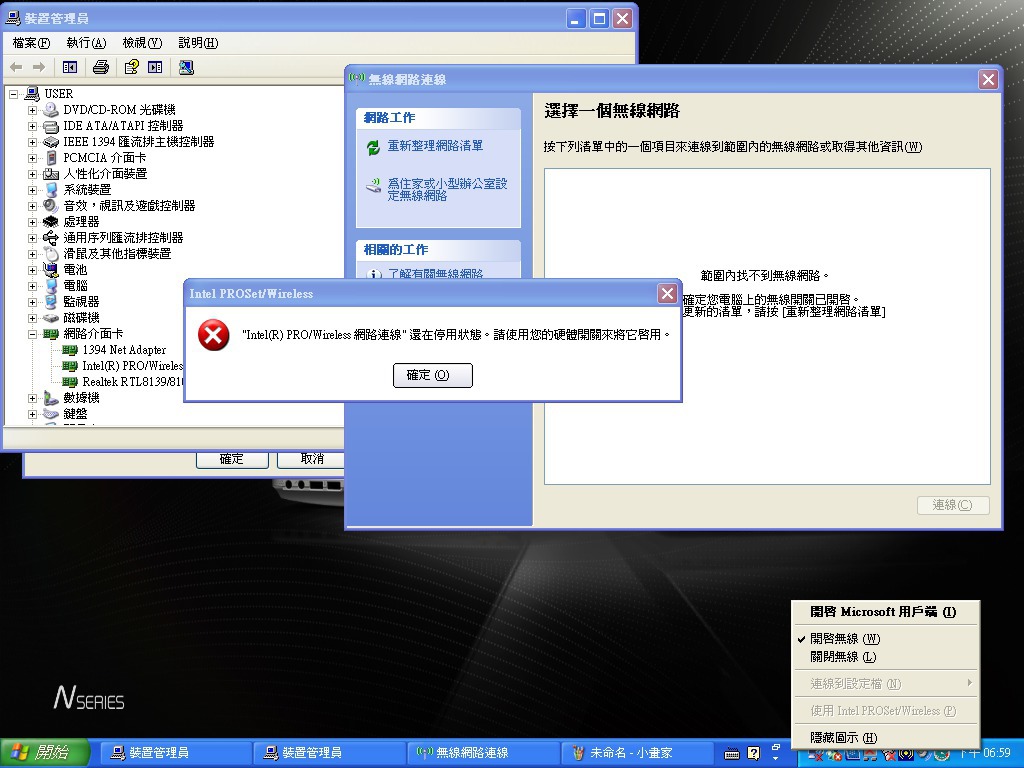This screenshot has width=1024, height=768.
Task: Click the Properties help icon in Device Manager toolbar
Action: coord(131,67)
